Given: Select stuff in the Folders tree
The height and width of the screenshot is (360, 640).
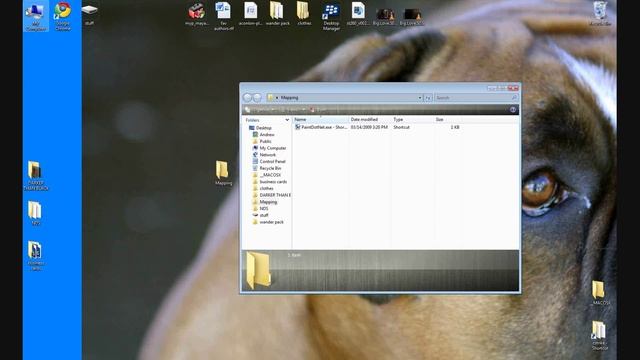Looking at the screenshot, I should click(264, 216).
